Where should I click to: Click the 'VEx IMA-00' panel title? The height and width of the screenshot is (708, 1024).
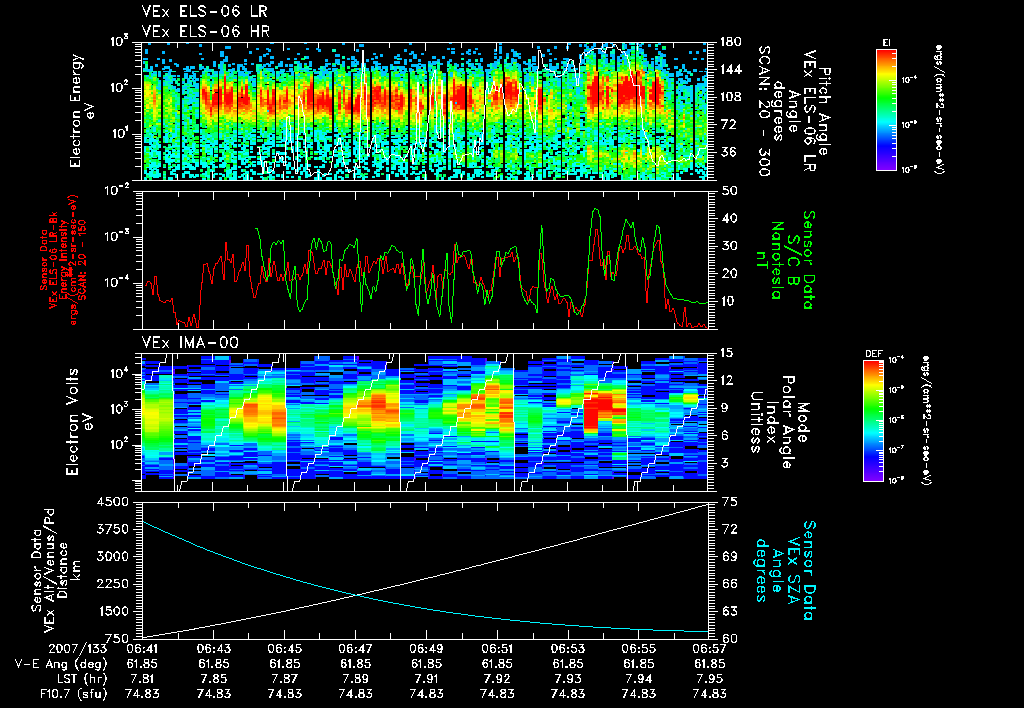tap(191, 342)
